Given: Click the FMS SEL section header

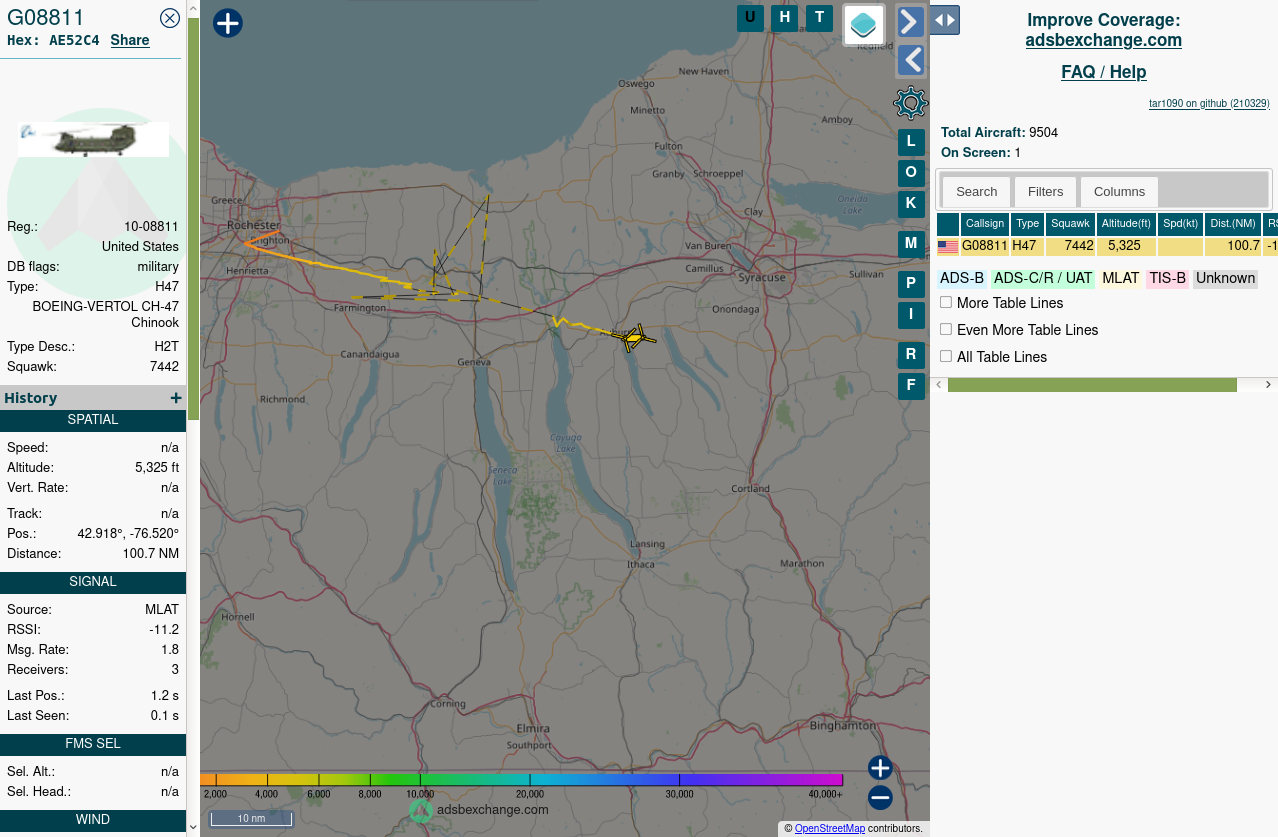Looking at the screenshot, I should tap(93, 744).
